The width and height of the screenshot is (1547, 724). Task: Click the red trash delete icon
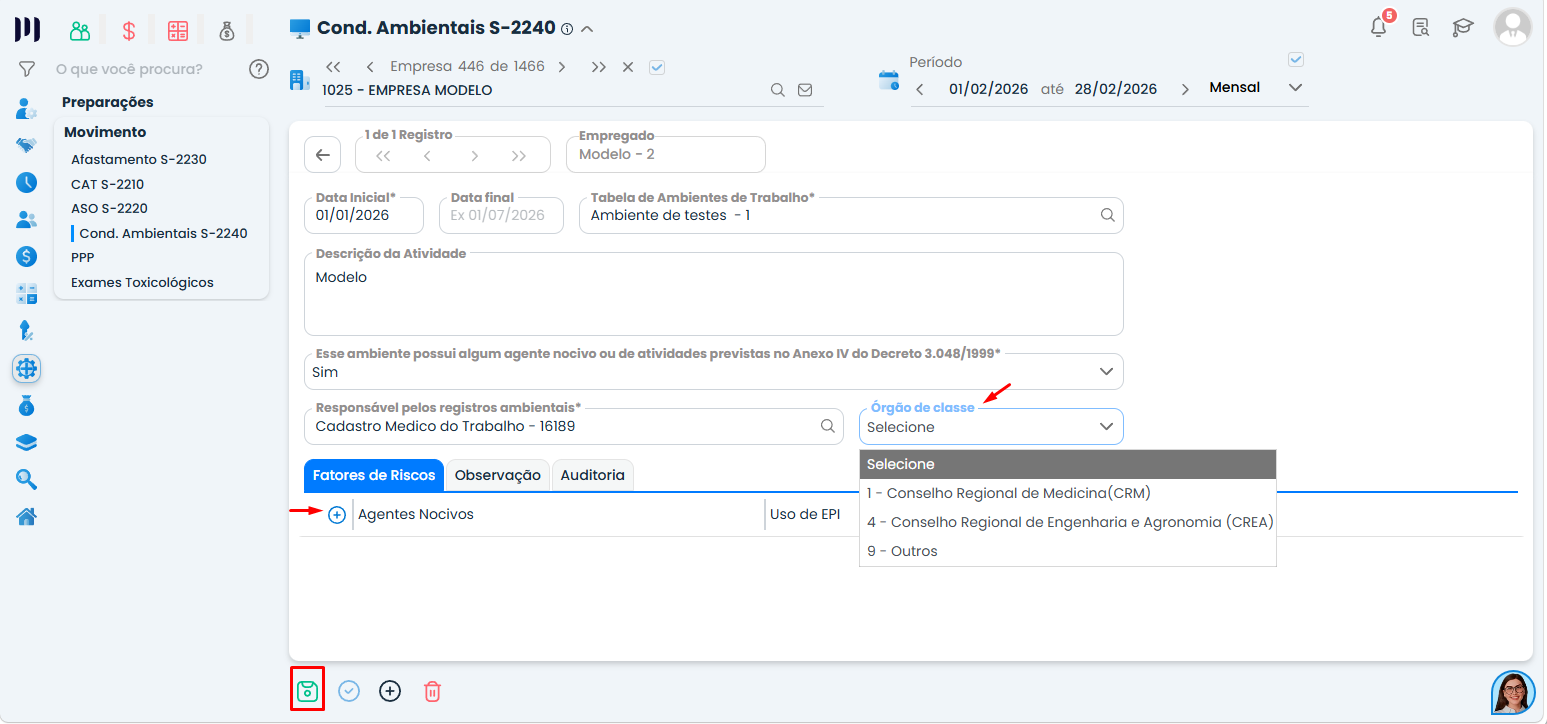432,691
